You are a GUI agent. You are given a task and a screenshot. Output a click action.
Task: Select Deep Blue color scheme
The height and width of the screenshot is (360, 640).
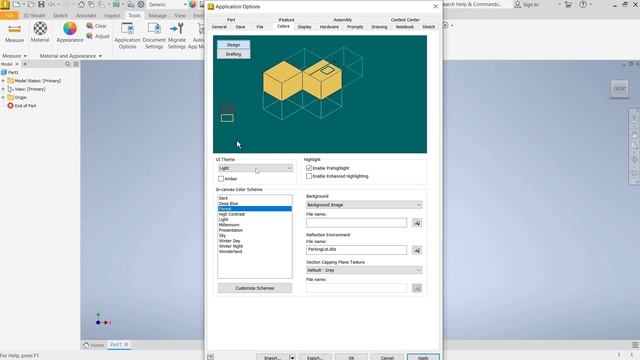(255, 203)
